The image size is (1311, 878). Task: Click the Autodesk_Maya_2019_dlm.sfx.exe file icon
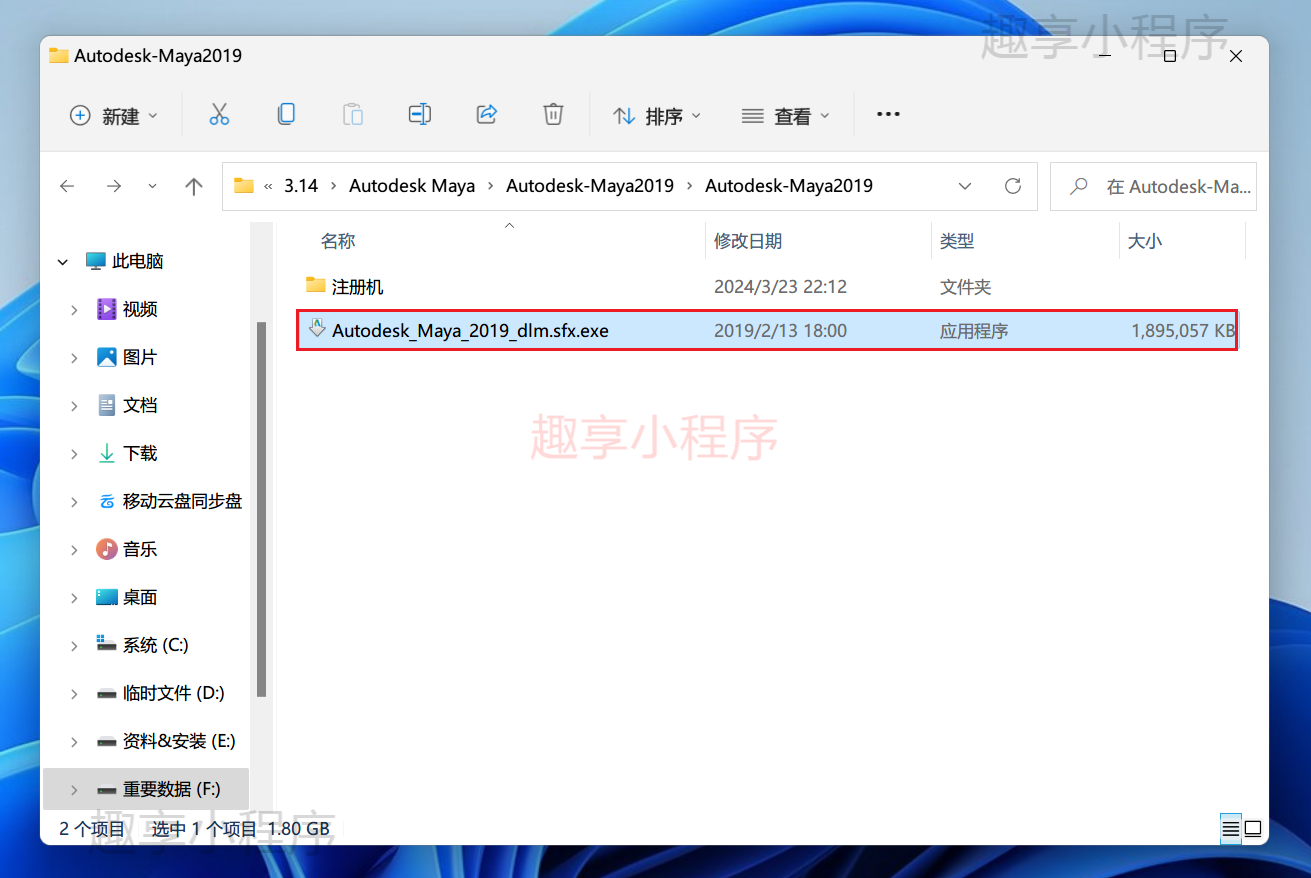click(317, 329)
